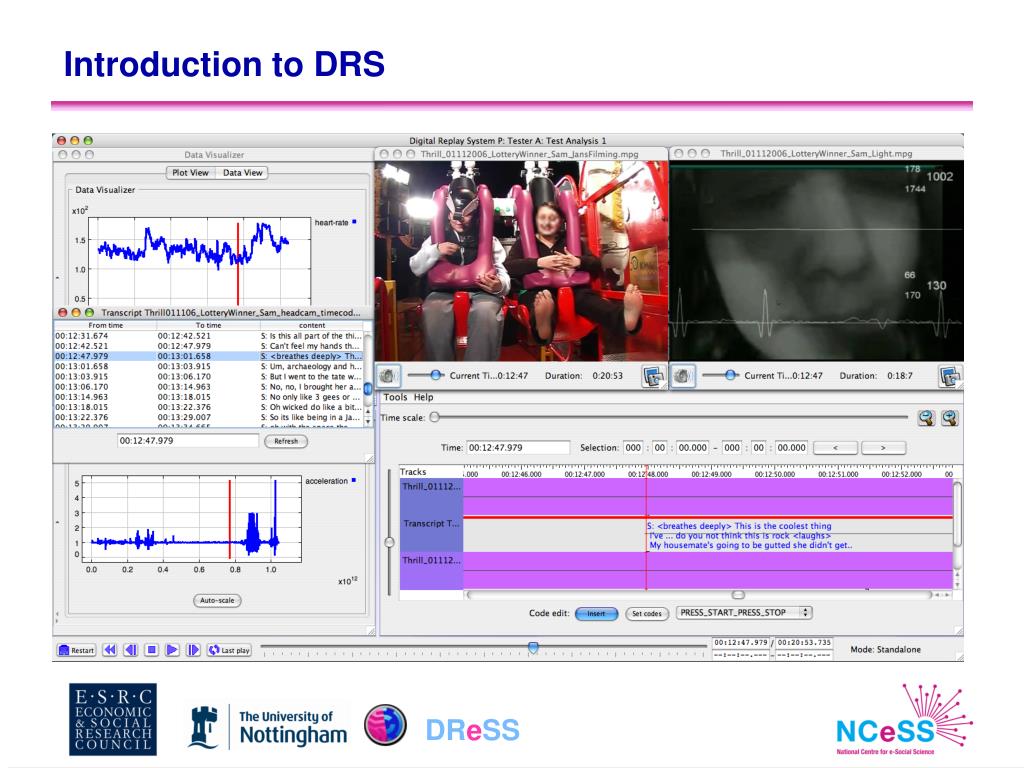Click the speaker icon in the JansFilming video window
1024x768 pixels.
tap(389, 376)
